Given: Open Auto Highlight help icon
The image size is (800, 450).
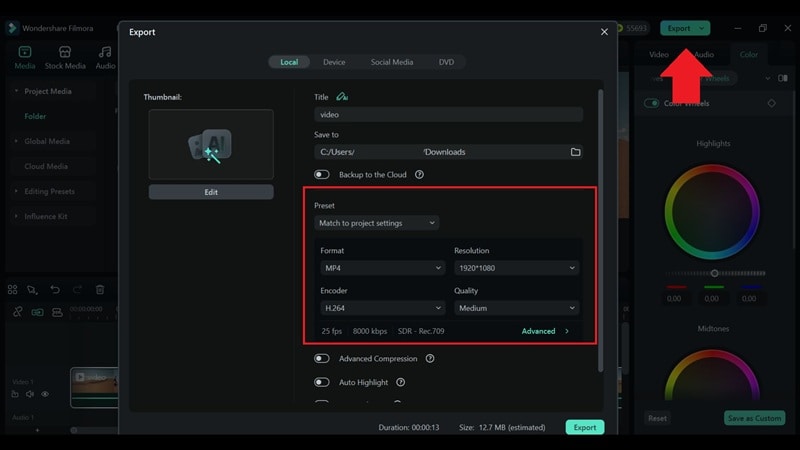Looking at the screenshot, I should tap(401, 382).
